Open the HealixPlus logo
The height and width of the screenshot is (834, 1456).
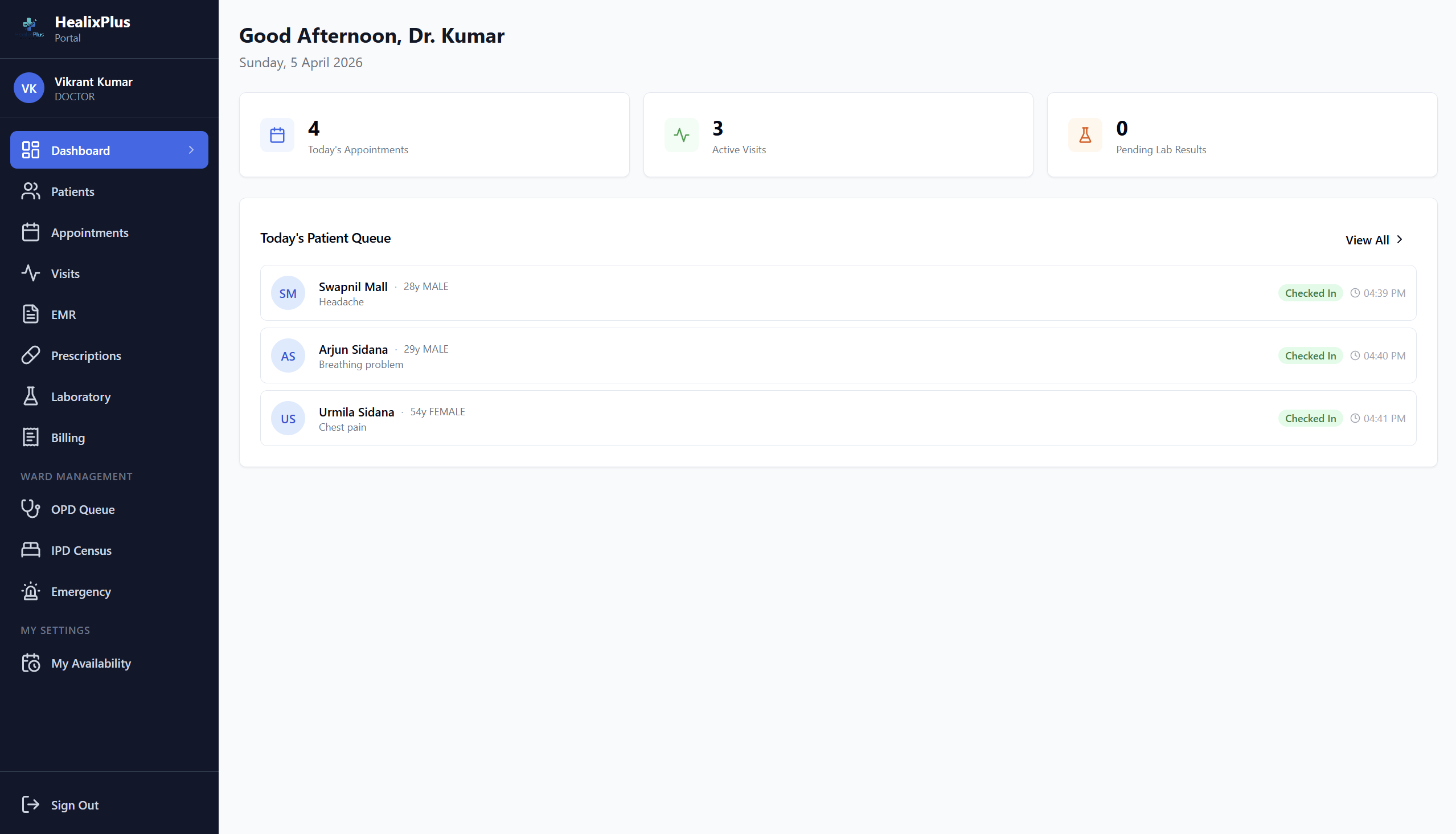point(29,26)
